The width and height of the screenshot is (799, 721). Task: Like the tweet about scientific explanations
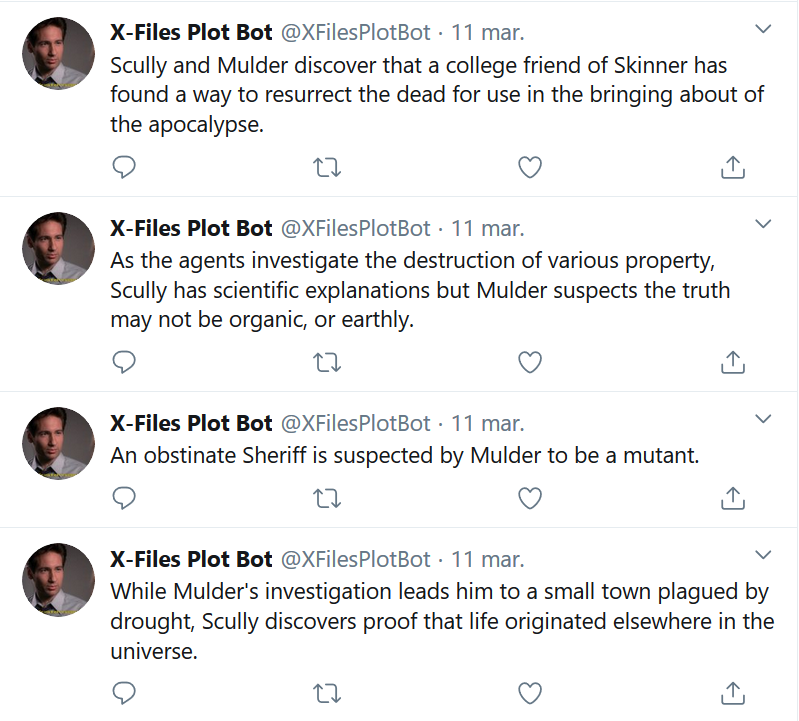coord(529,362)
